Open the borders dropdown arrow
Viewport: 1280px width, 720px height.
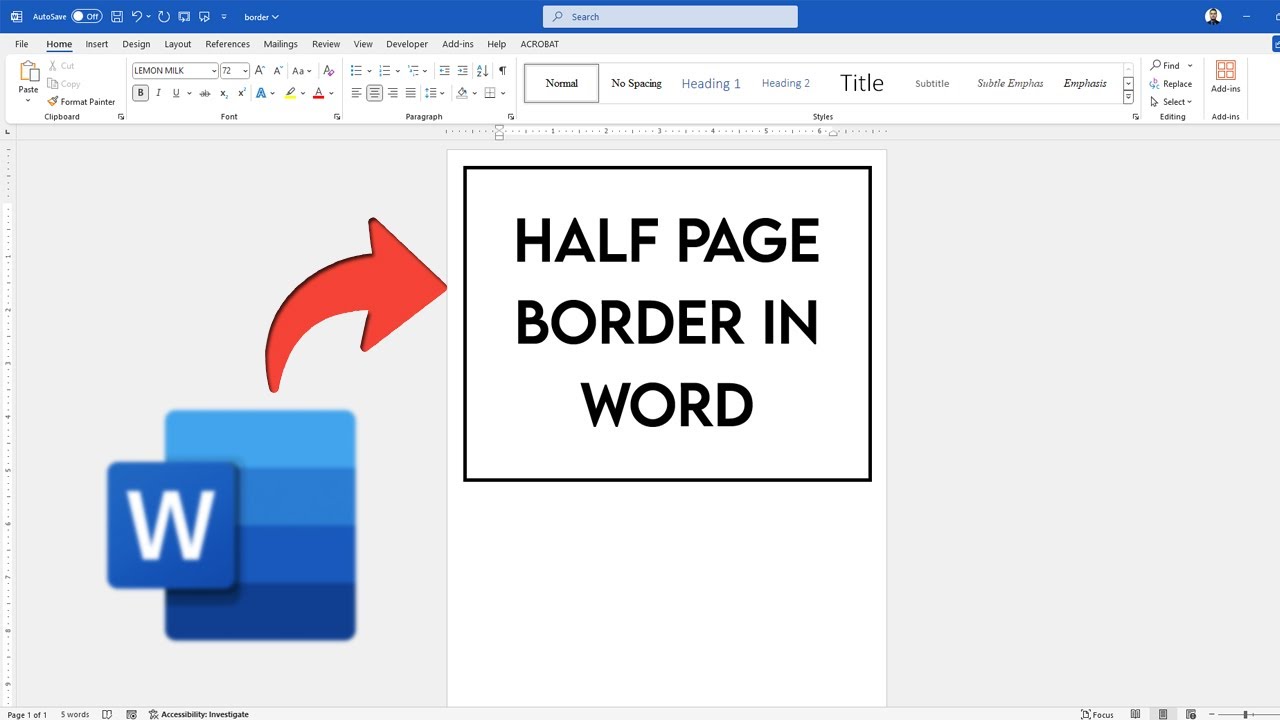pos(502,93)
